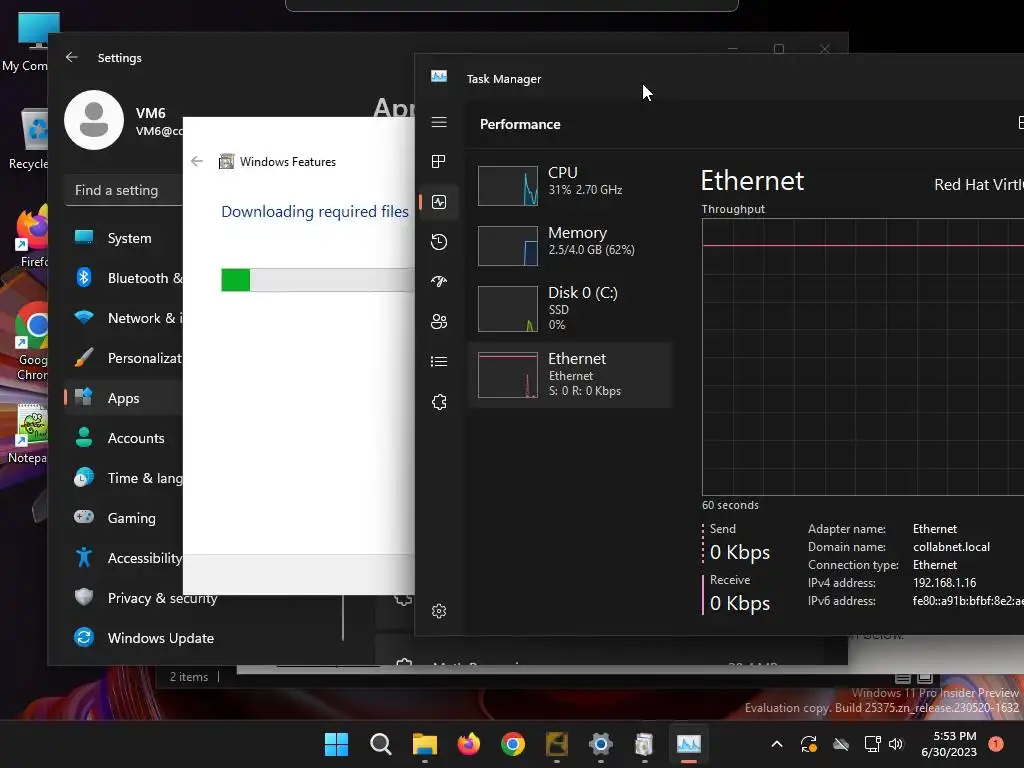Select Disk 0 (C:) performance entry
The height and width of the screenshot is (768, 1024).
pos(569,308)
